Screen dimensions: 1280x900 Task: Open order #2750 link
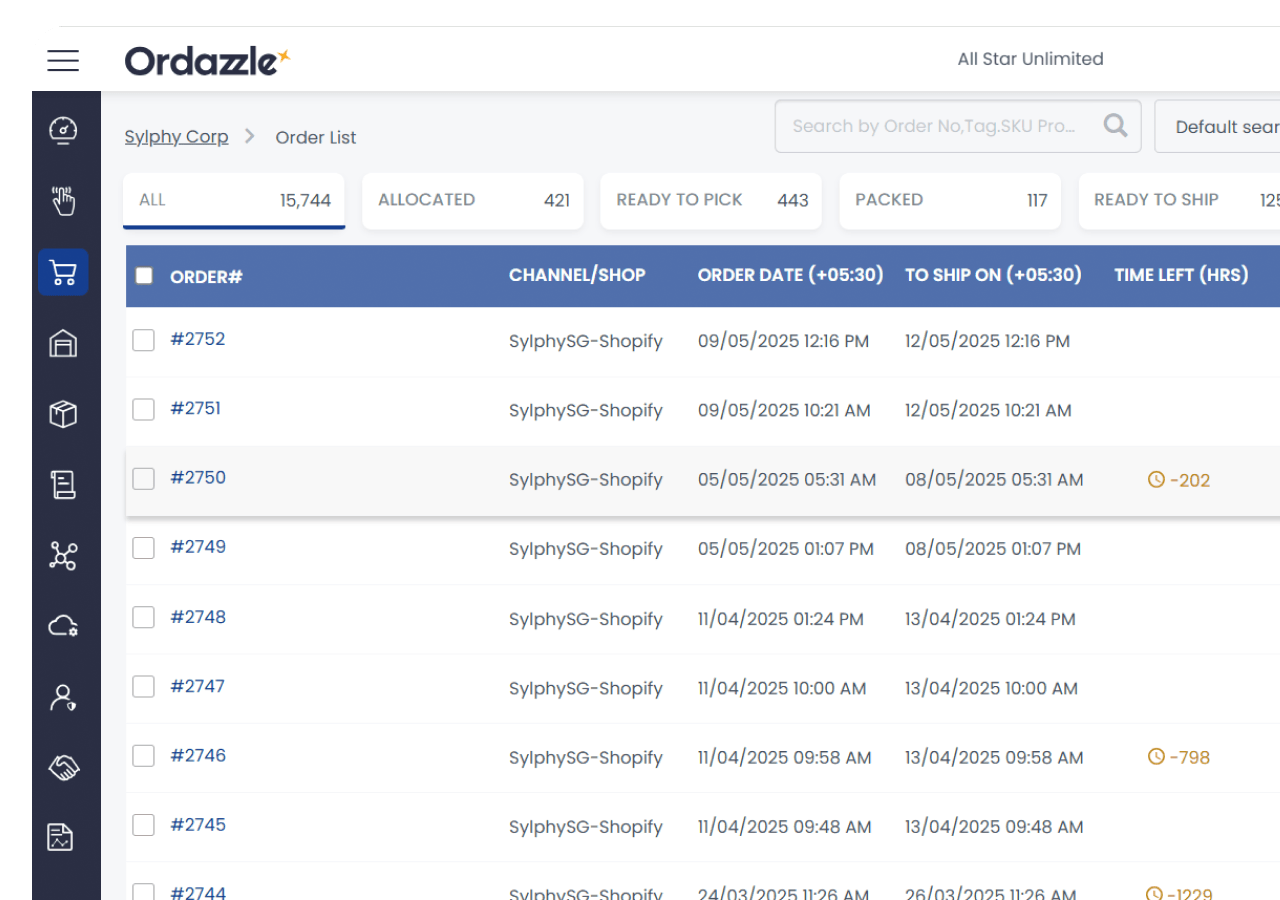click(198, 478)
